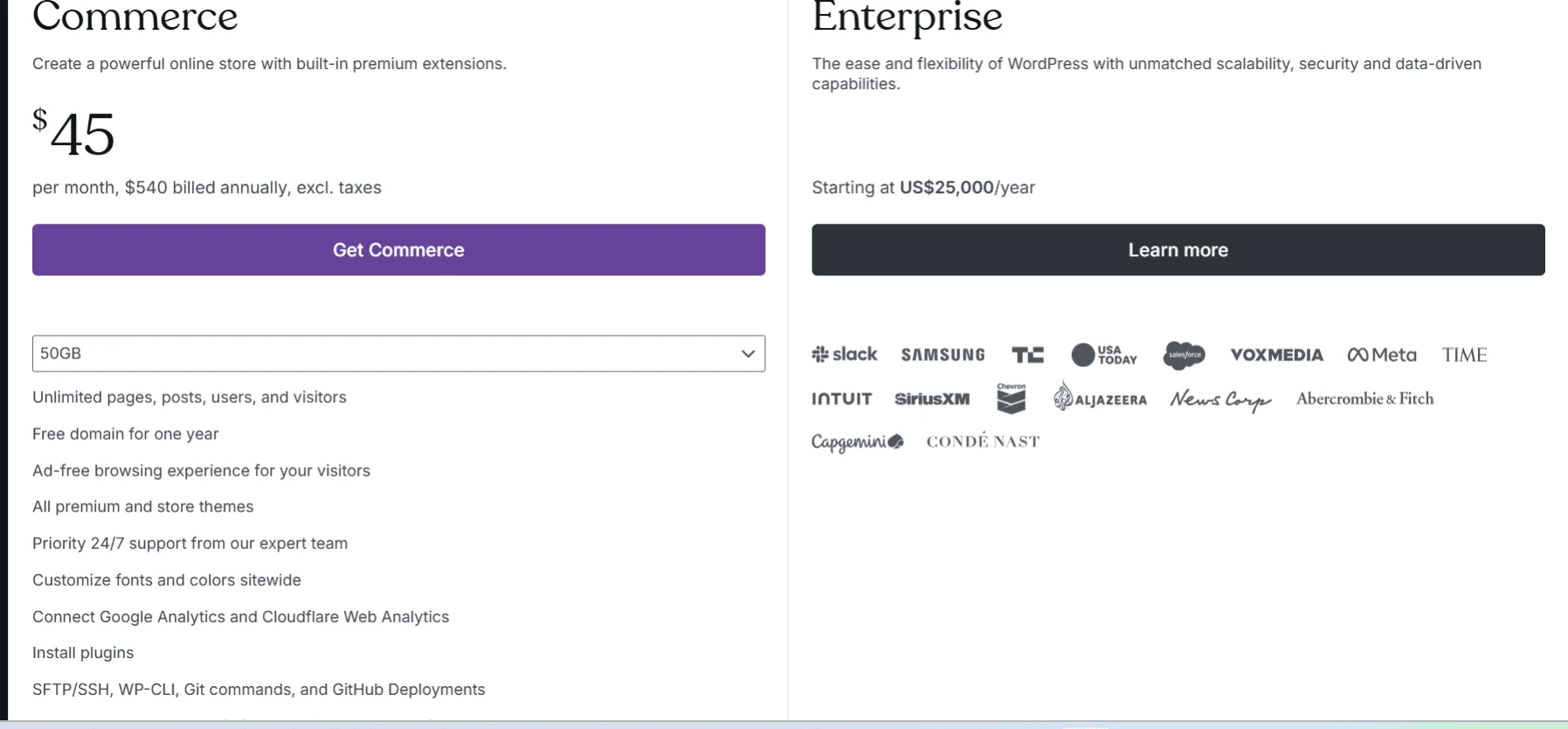Click 'Unlimited pages, posts, users, and visitors'
Image resolution: width=1568 pixels, height=729 pixels.
190,397
